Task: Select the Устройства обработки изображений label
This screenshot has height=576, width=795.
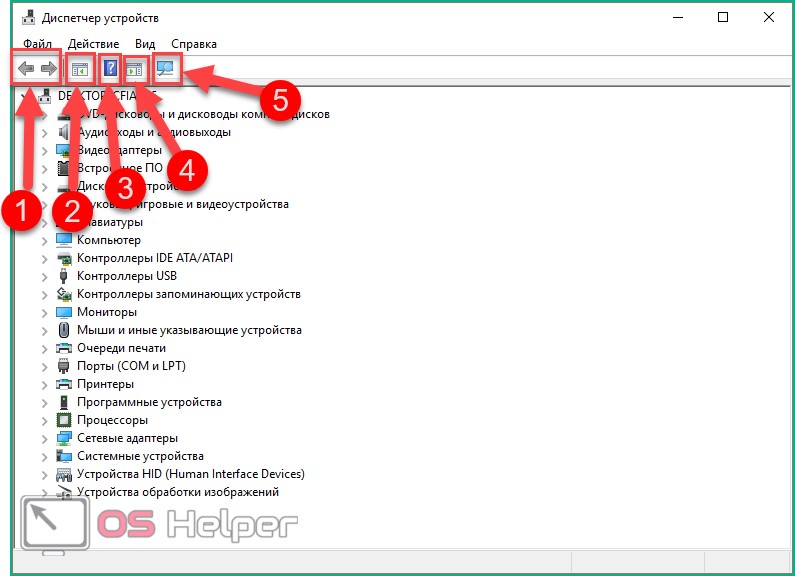Action: click(x=177, y=492)
